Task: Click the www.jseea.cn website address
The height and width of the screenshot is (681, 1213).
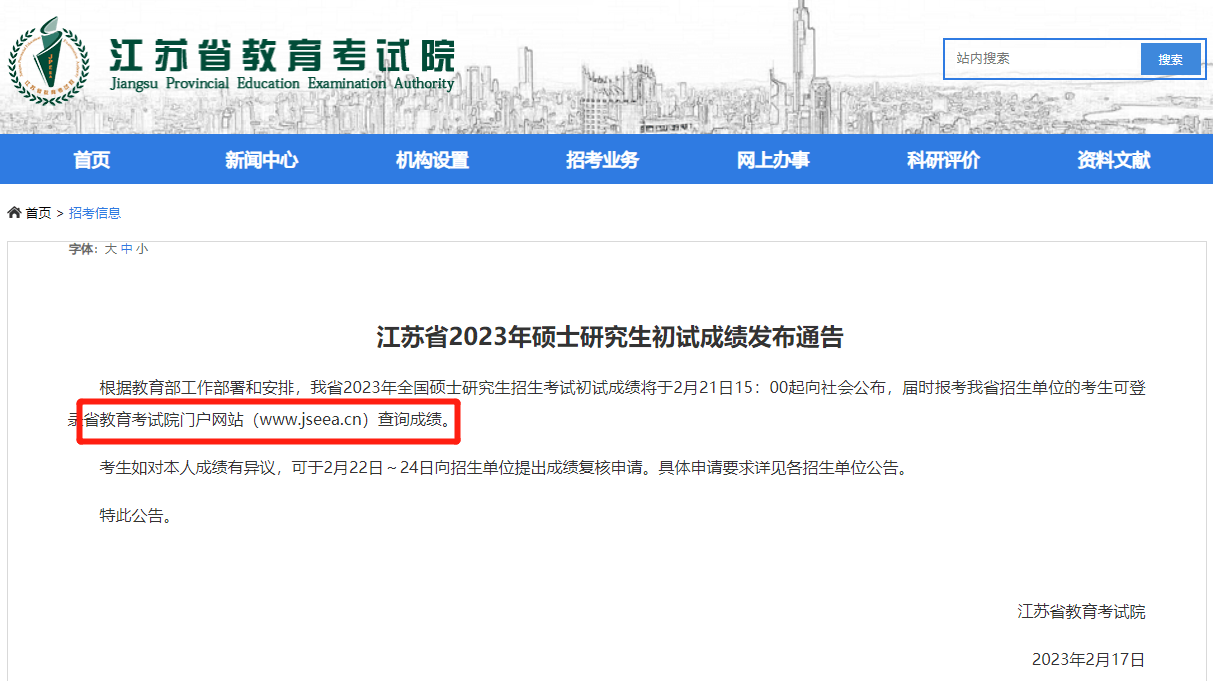Action: [x=313, y=420]
